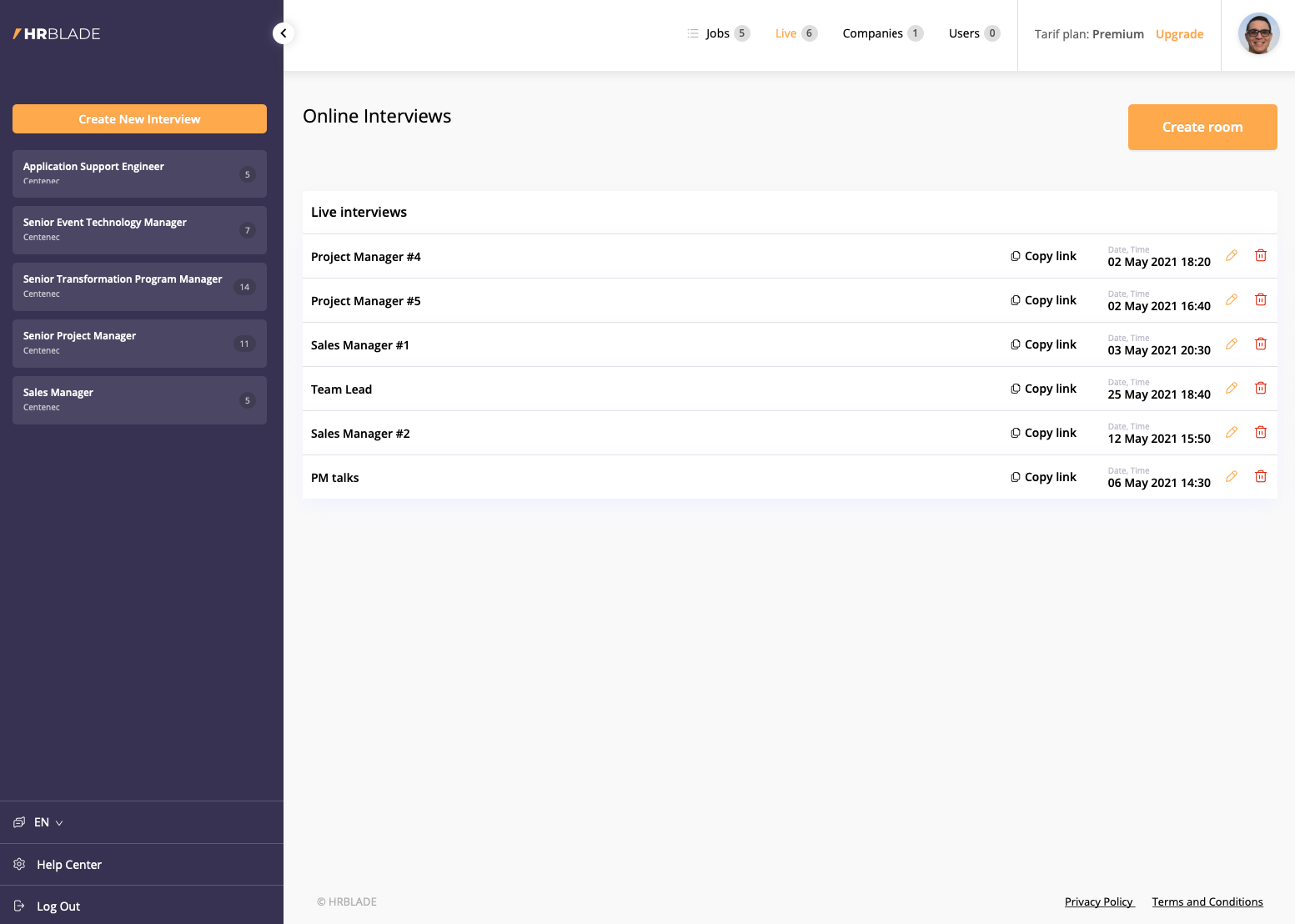1295x924 pixels.
Task: Open the user profile avatar
Action: click(x=1257, y=34)
